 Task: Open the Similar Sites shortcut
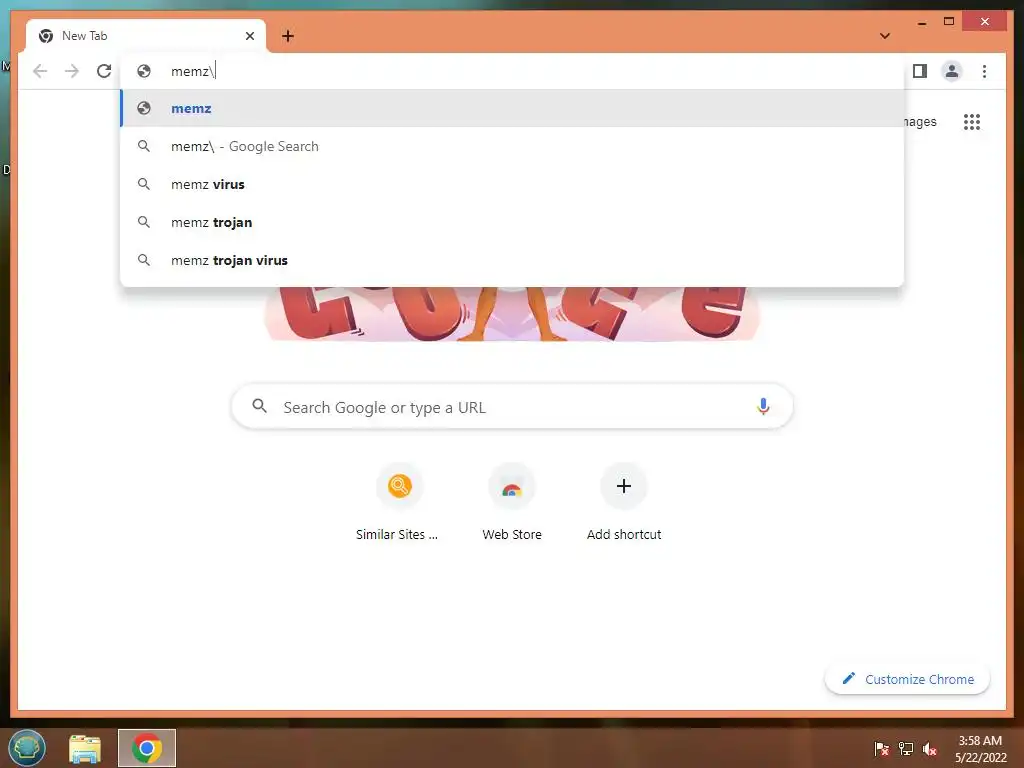pyautogui.click(x=398, y=503)
